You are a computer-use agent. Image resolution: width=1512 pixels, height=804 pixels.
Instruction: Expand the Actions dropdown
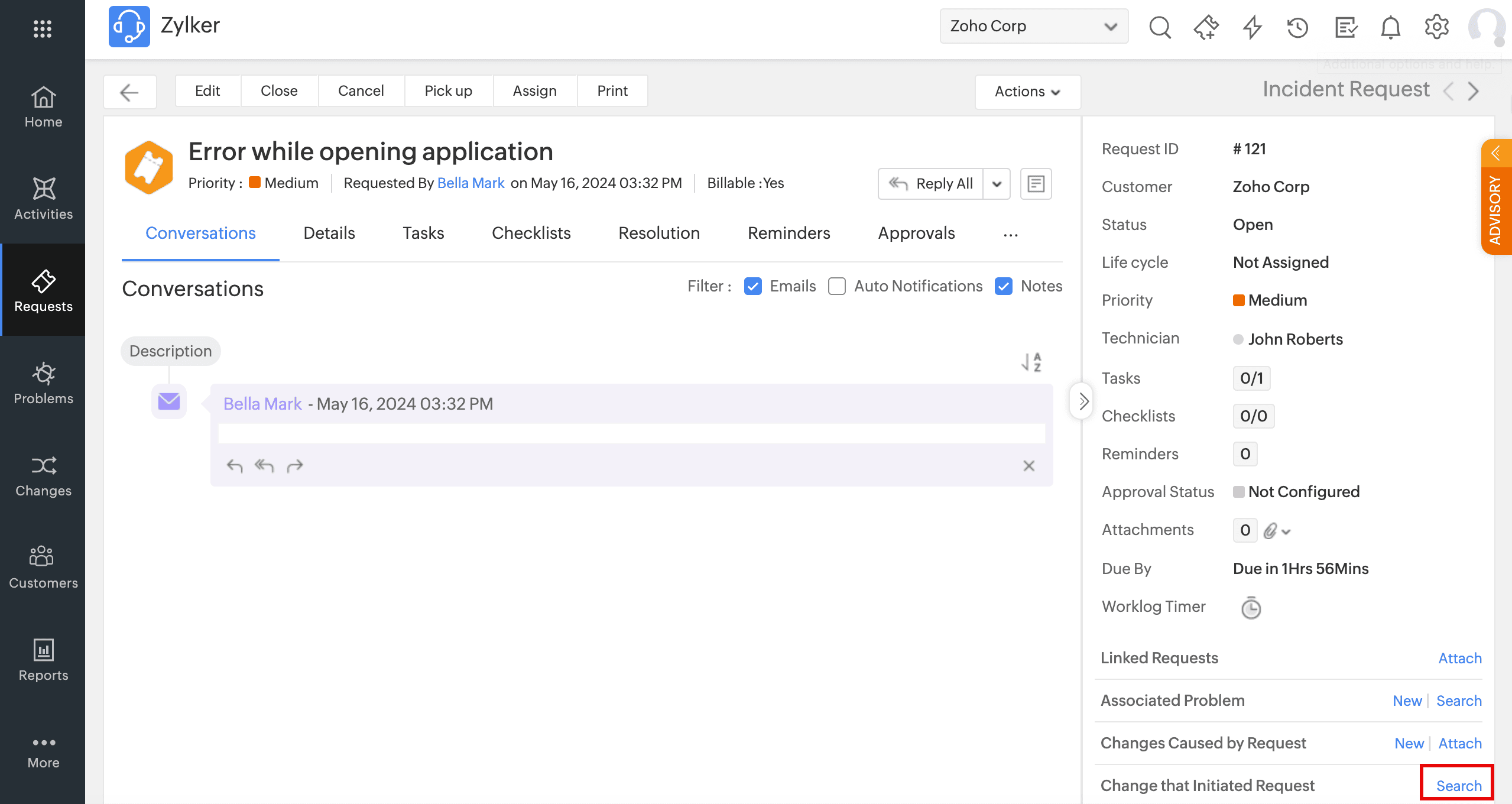click(x=1027, y=92)
